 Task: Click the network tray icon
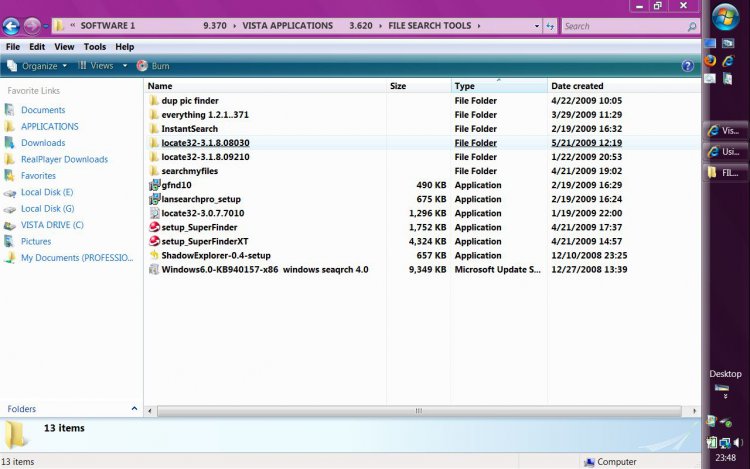pos(726,443)
